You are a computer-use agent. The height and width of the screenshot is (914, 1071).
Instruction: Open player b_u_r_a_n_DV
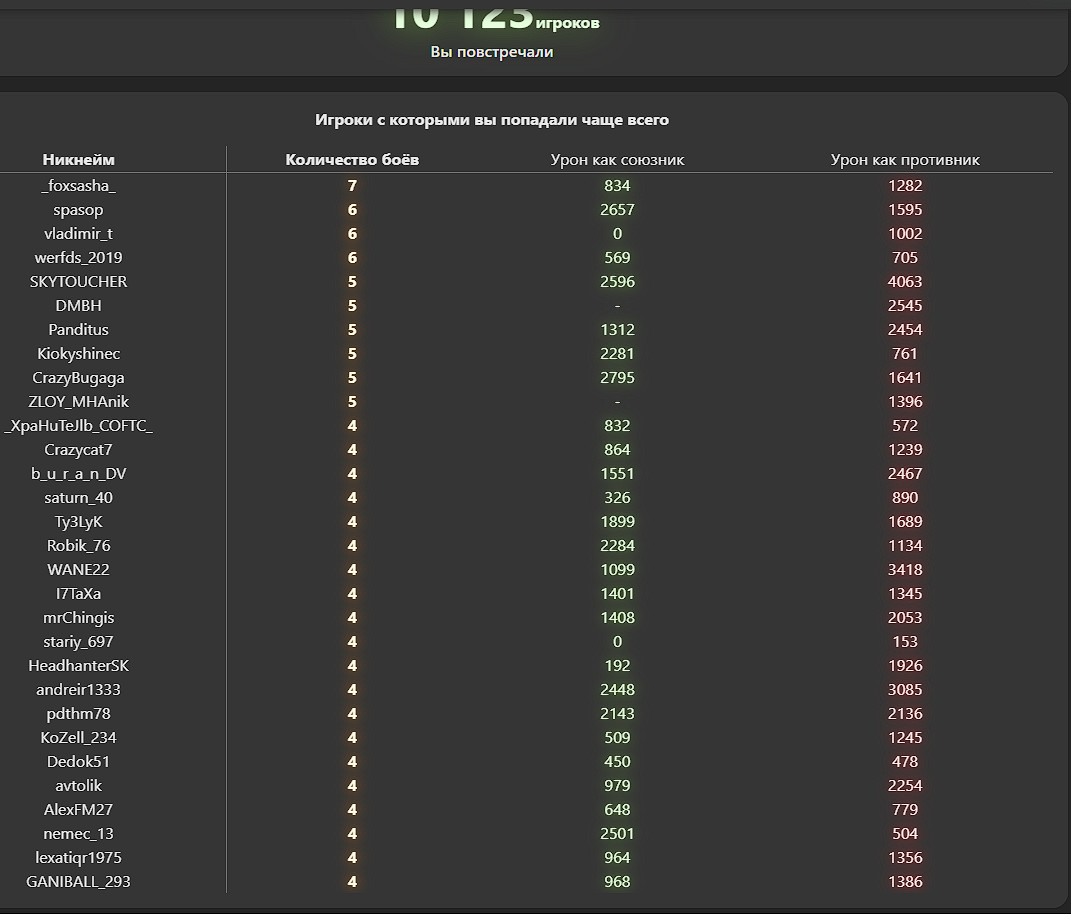coord(78,474)
